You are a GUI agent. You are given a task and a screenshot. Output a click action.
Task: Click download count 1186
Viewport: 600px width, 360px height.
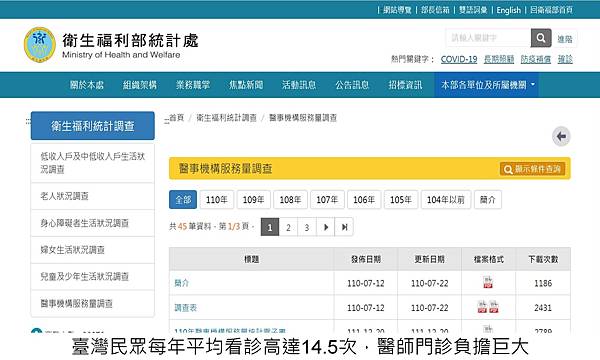543,283
